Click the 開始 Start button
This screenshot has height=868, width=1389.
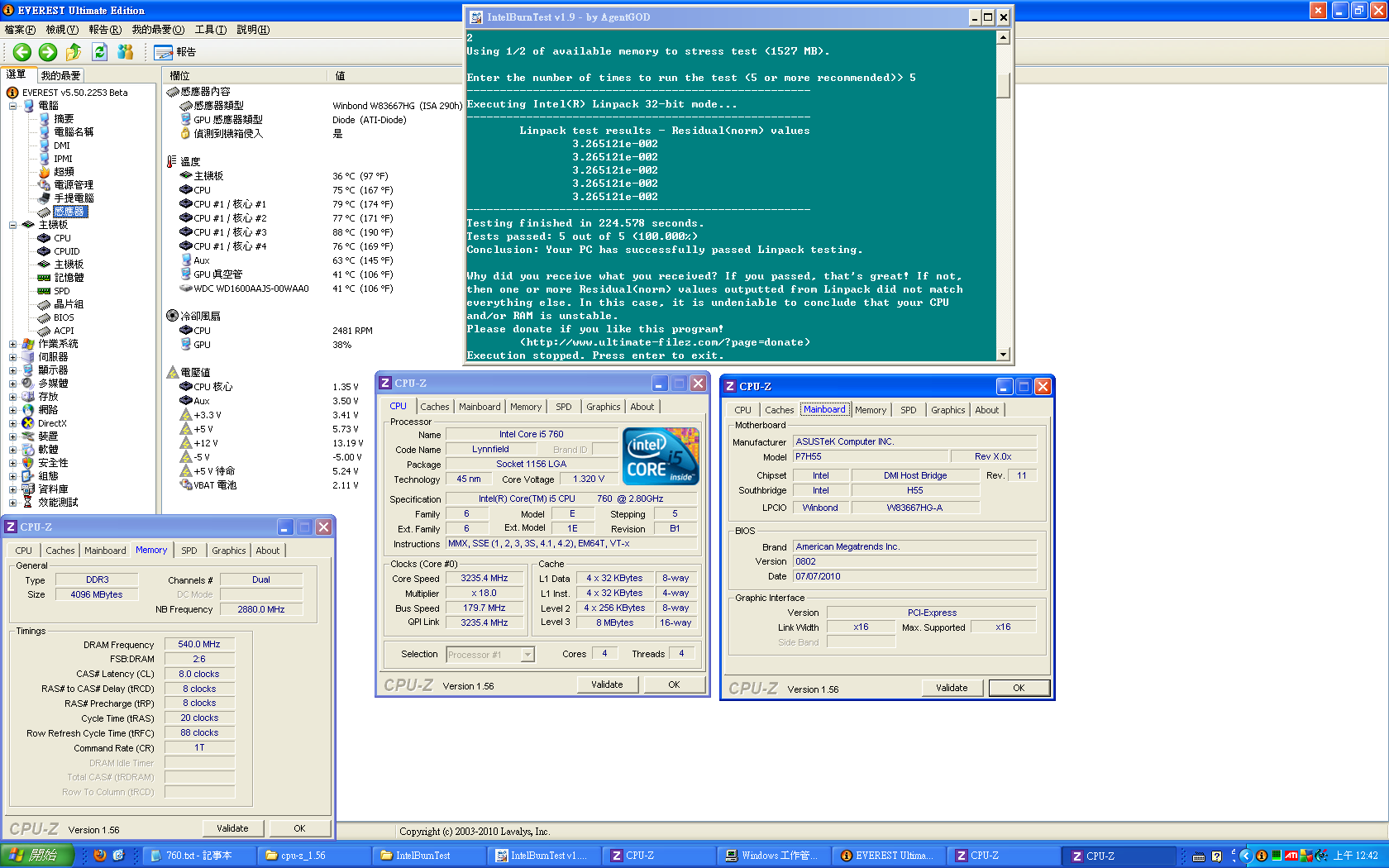pos(36,856)
